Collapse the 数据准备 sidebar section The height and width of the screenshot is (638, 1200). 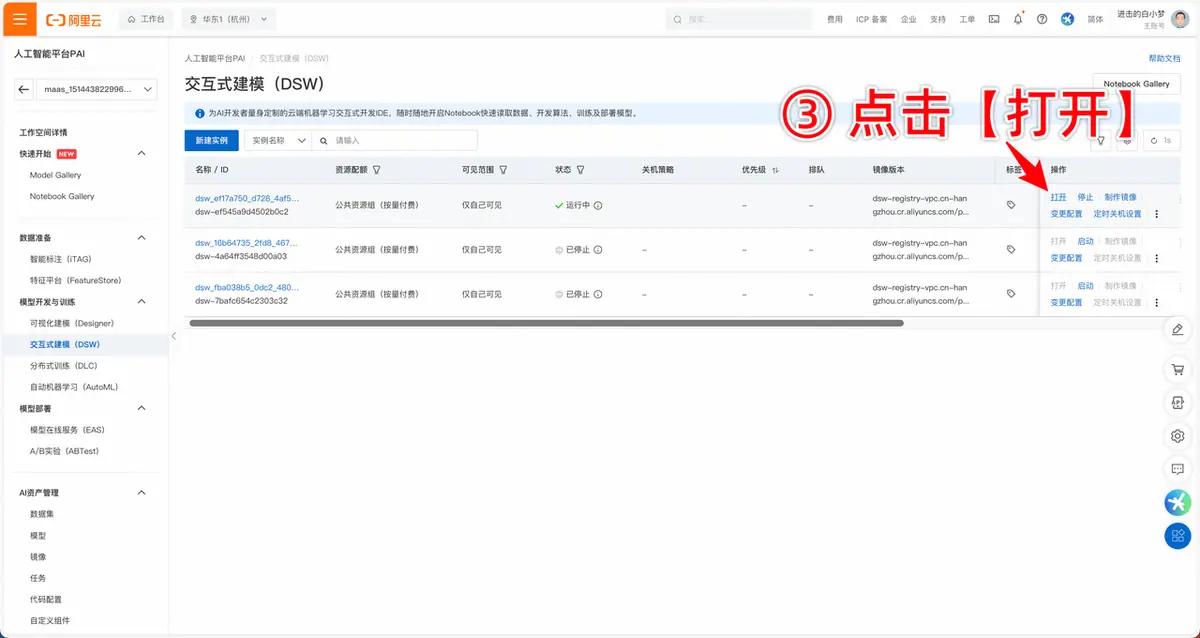141,238
